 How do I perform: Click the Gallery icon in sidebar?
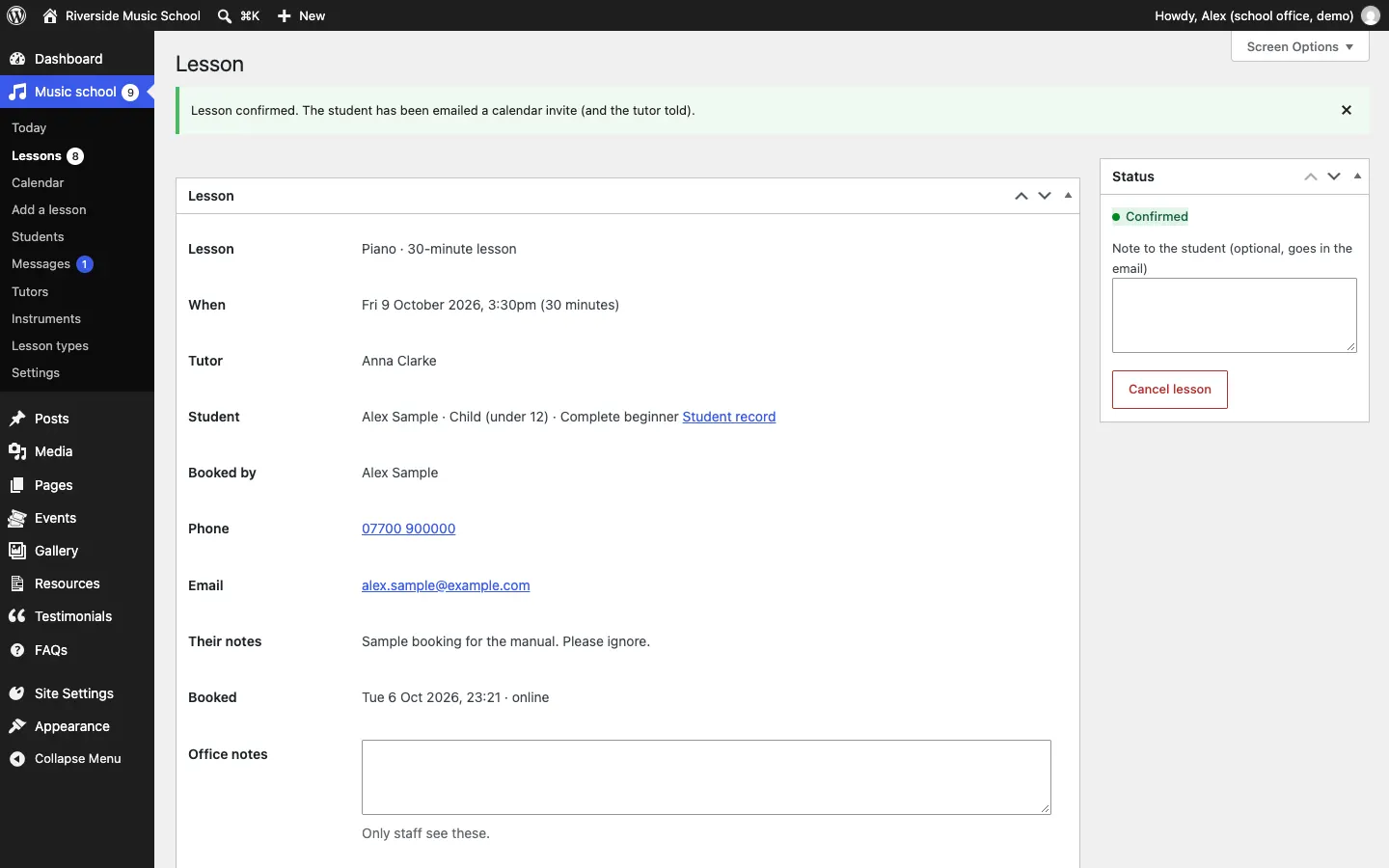(x=17, y=551)
